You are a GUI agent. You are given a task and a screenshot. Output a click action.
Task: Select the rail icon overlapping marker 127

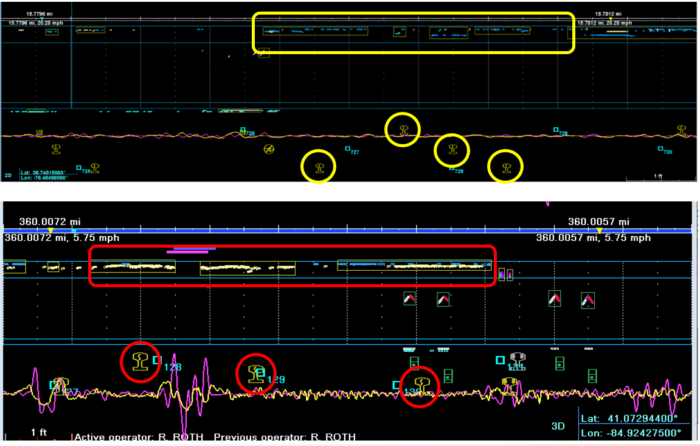click(x=61, y=385)
